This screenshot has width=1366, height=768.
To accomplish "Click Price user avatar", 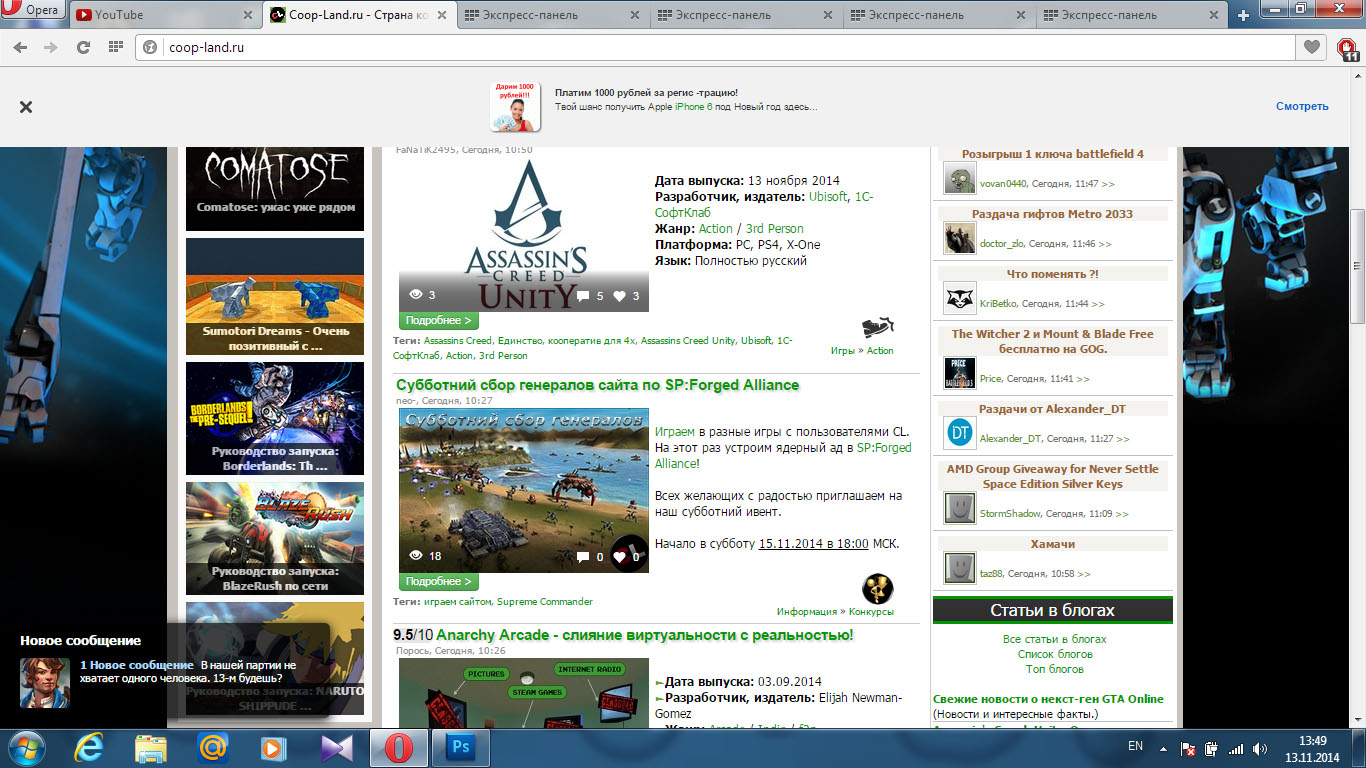I will point(960,374).
